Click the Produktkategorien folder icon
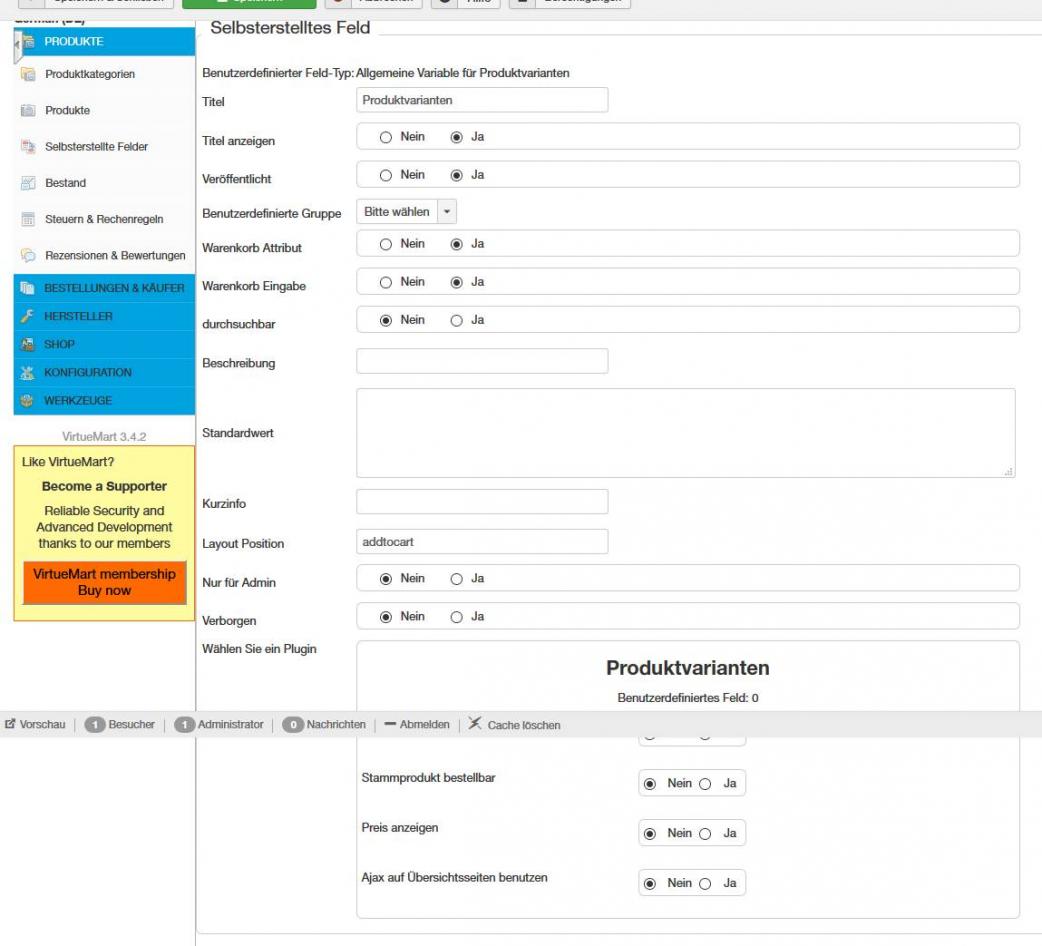This screenshot has width=1042, height=946. [x=28, y=74]
